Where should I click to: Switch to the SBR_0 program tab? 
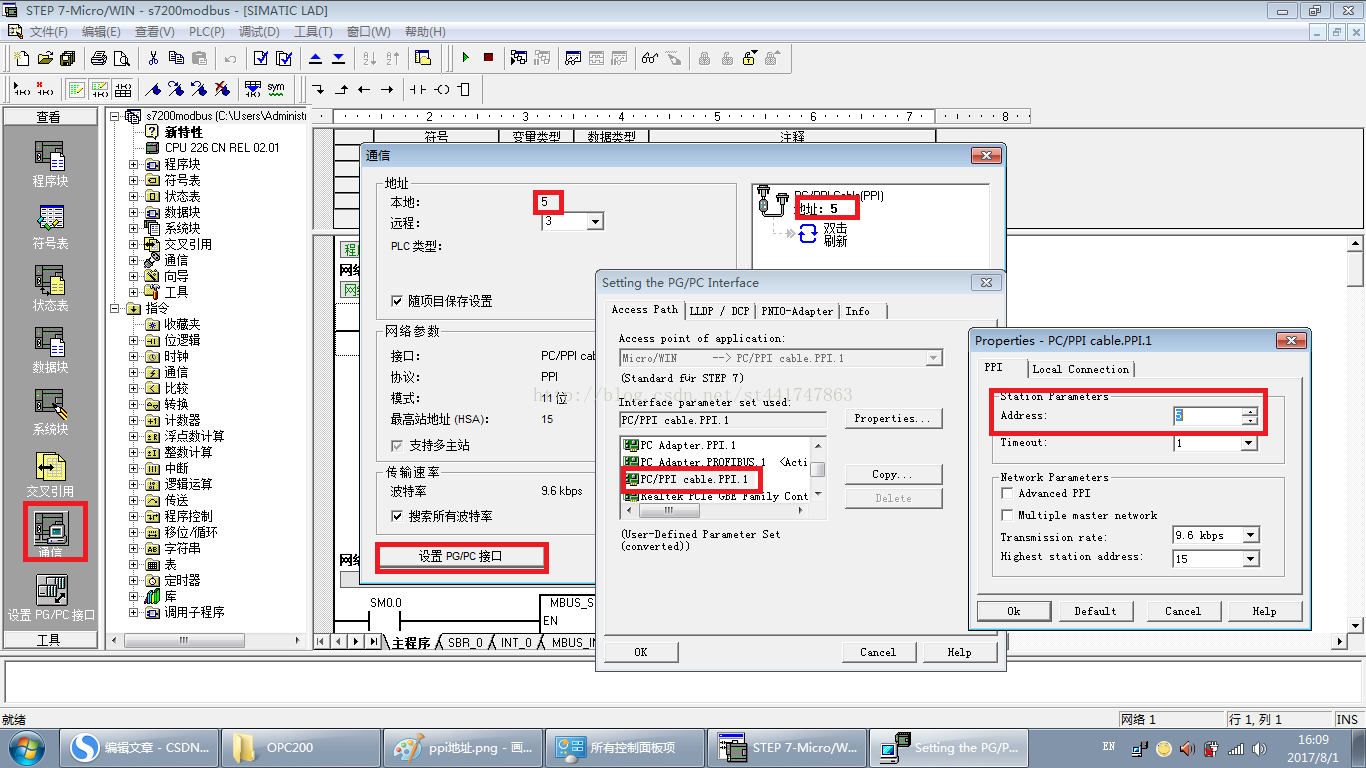[x=465, y=643]
